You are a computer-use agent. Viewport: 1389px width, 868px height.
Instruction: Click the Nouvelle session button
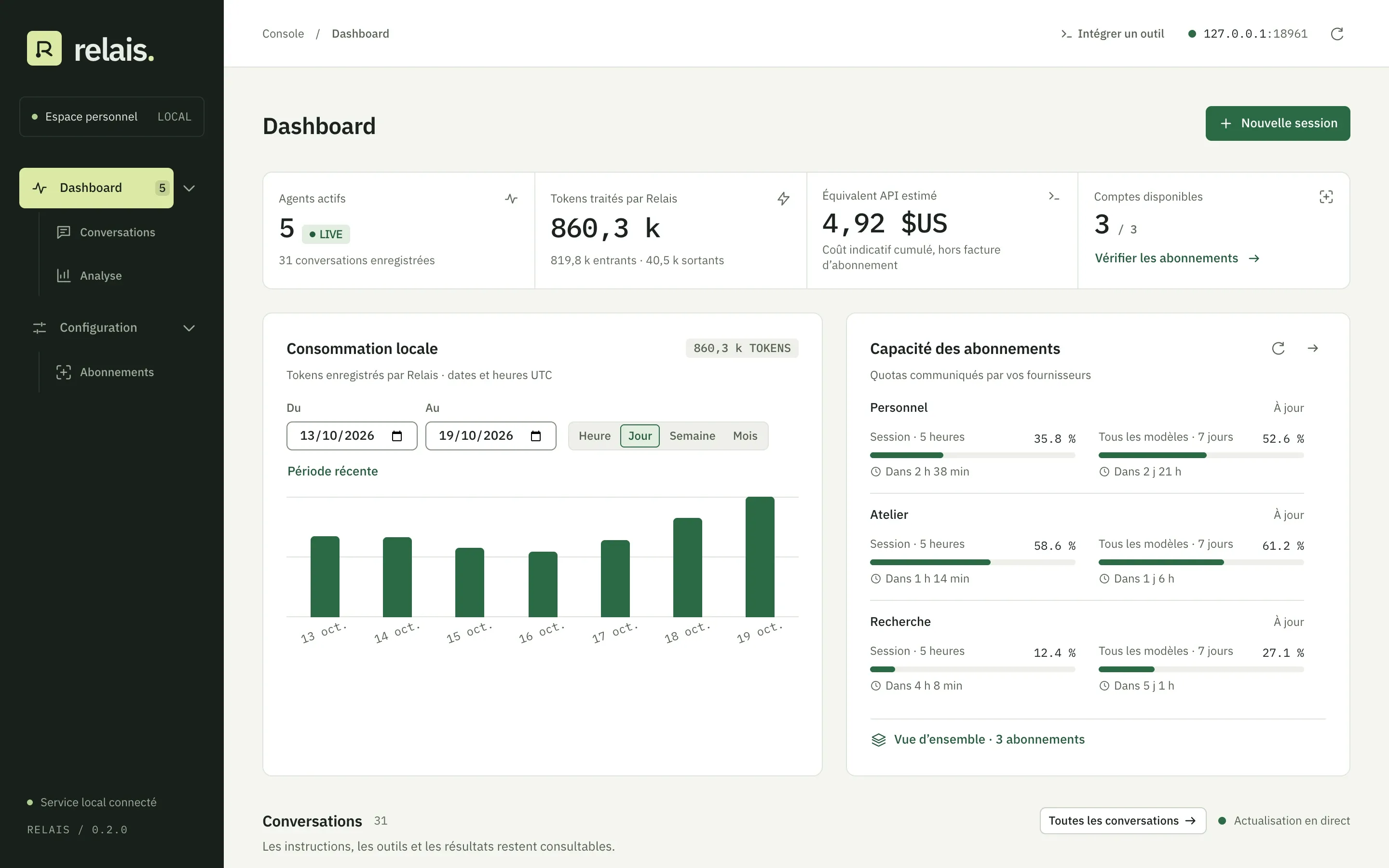[x=1278, y=123]
